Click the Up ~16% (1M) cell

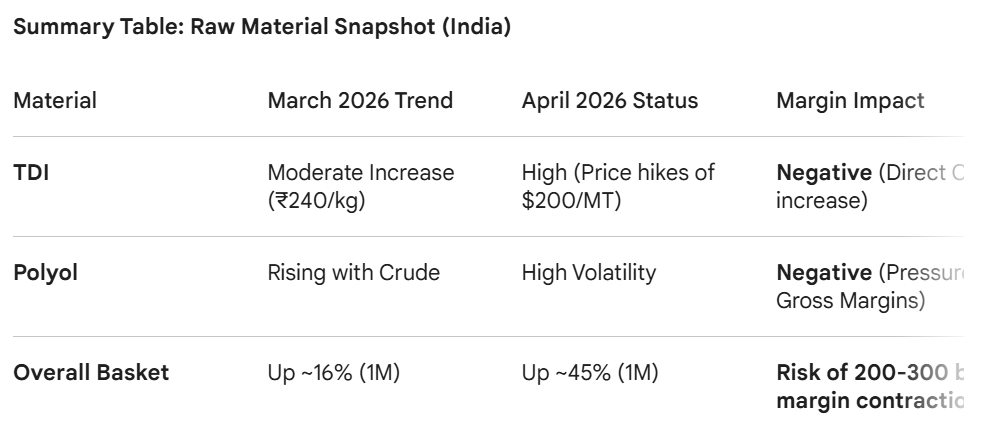334,373
